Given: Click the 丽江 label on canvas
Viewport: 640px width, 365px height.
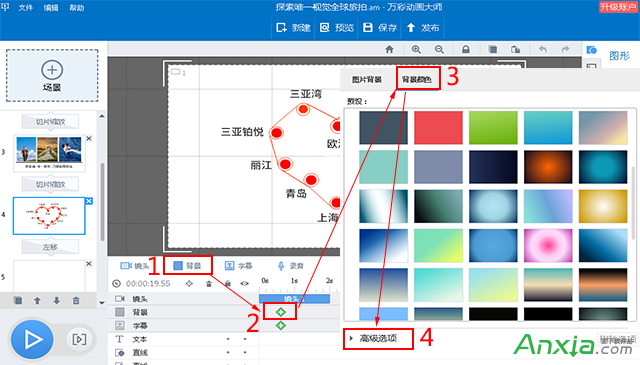Looking at the screenshot, I should click(x=261, y=165).
